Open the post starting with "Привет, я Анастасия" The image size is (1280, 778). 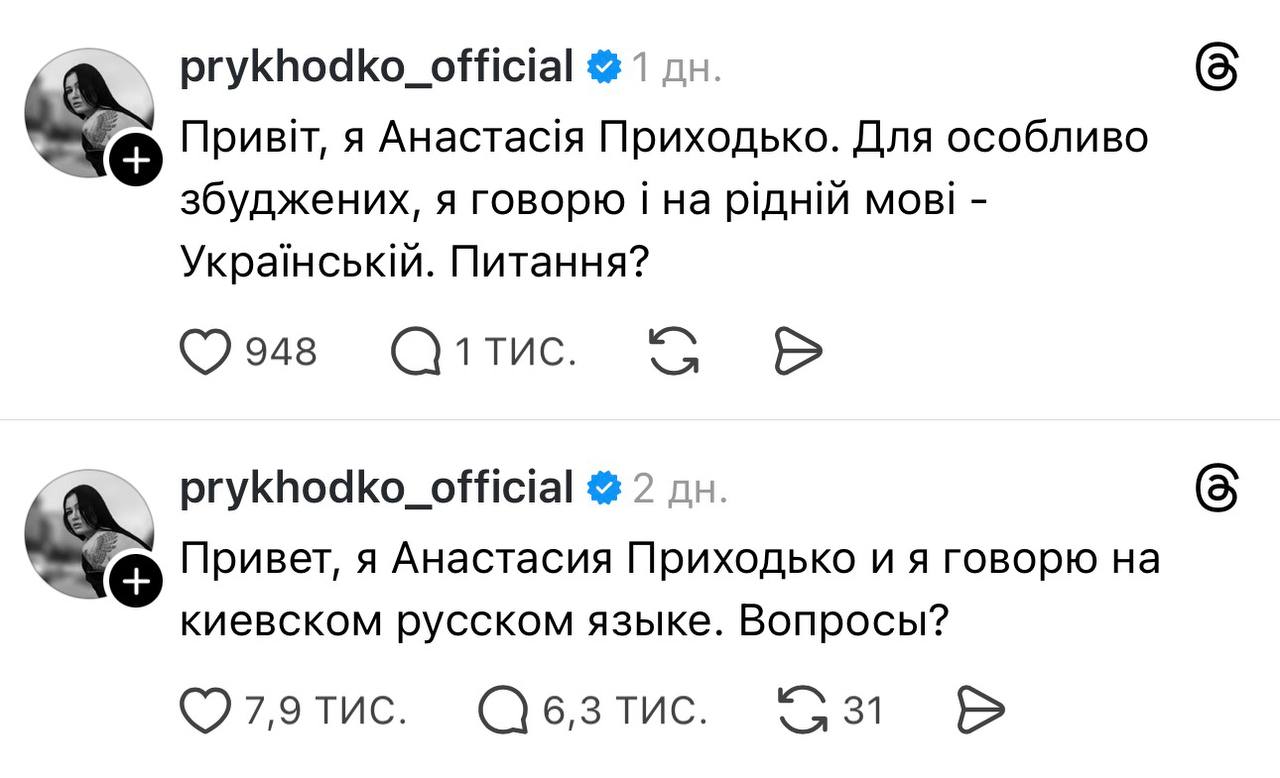[x=668, y=590]
